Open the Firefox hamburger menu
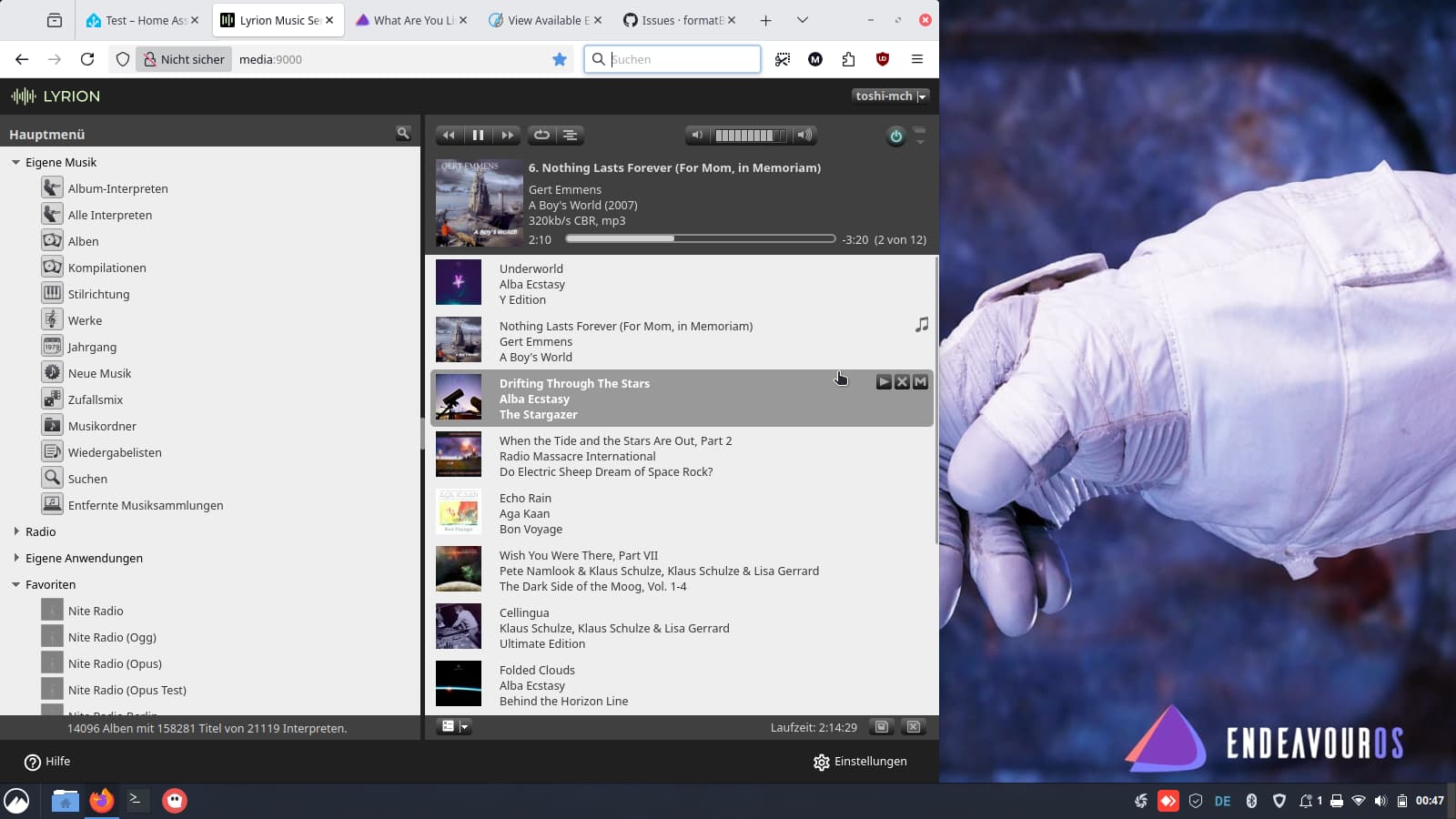The height and width of the screenshot is (819, 1456). pyautogui.click(x=917, y=59)
